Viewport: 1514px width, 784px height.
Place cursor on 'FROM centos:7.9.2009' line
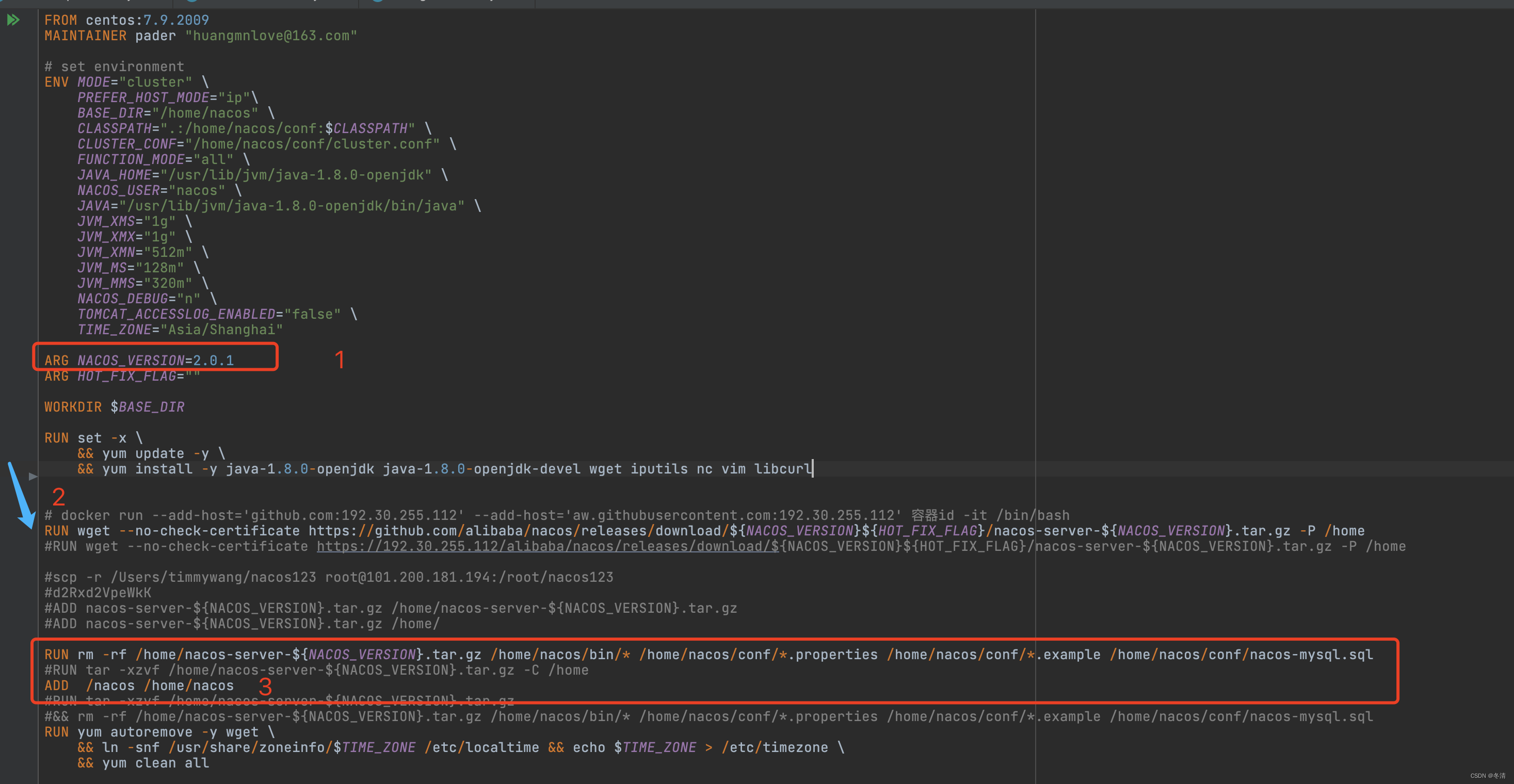point(126,20)
